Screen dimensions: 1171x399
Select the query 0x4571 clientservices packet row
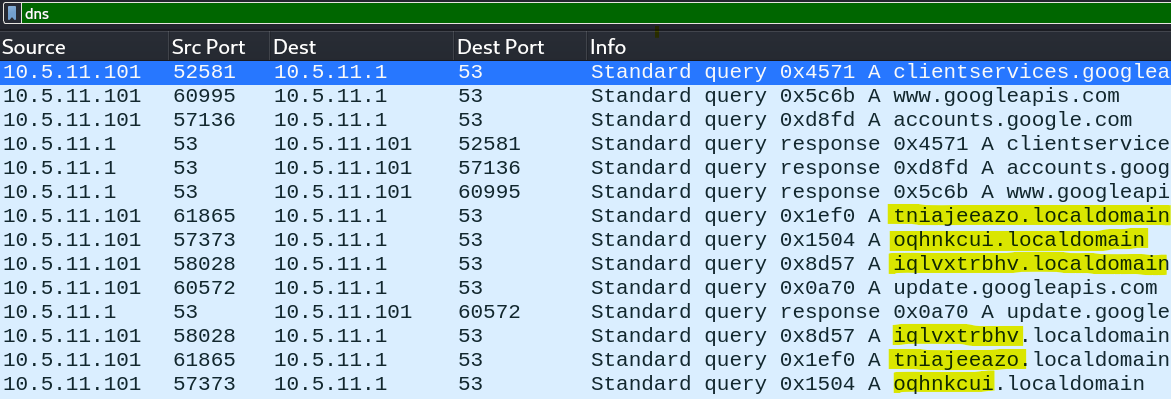pos(586,72)
